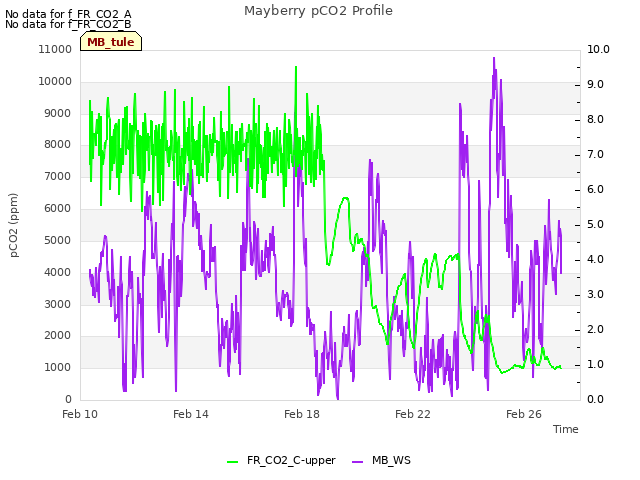Click the 'No data for f_FR_CO2_A' message
This screenshot has width=640, height=480.
pyautogui.click(x=68, y=14)
